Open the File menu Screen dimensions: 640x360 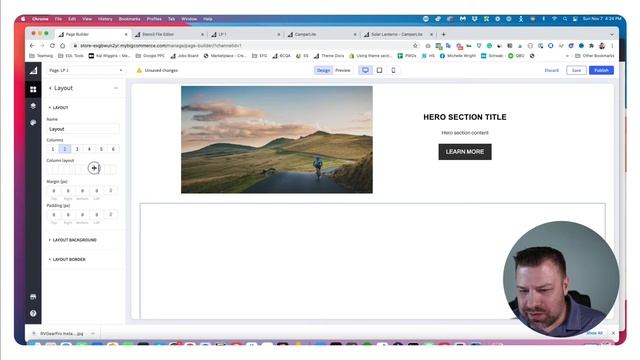coord(58,19)
